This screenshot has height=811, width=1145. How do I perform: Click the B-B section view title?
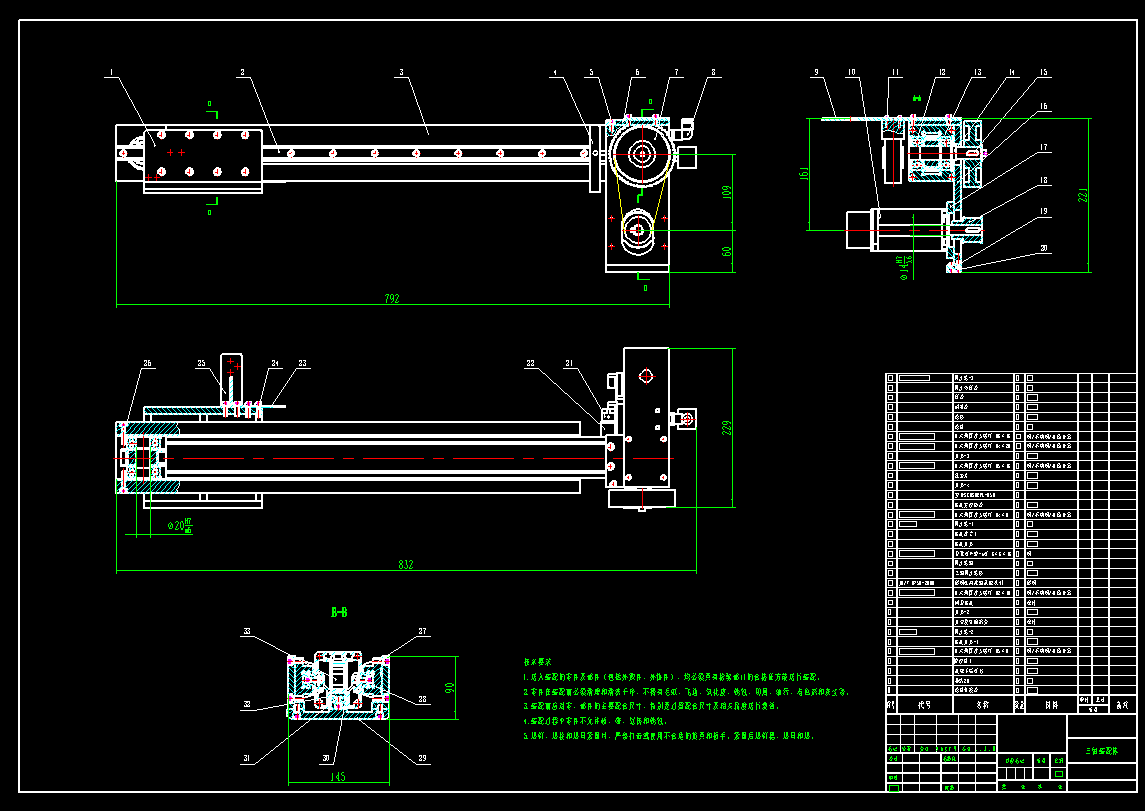coord(339,612)
